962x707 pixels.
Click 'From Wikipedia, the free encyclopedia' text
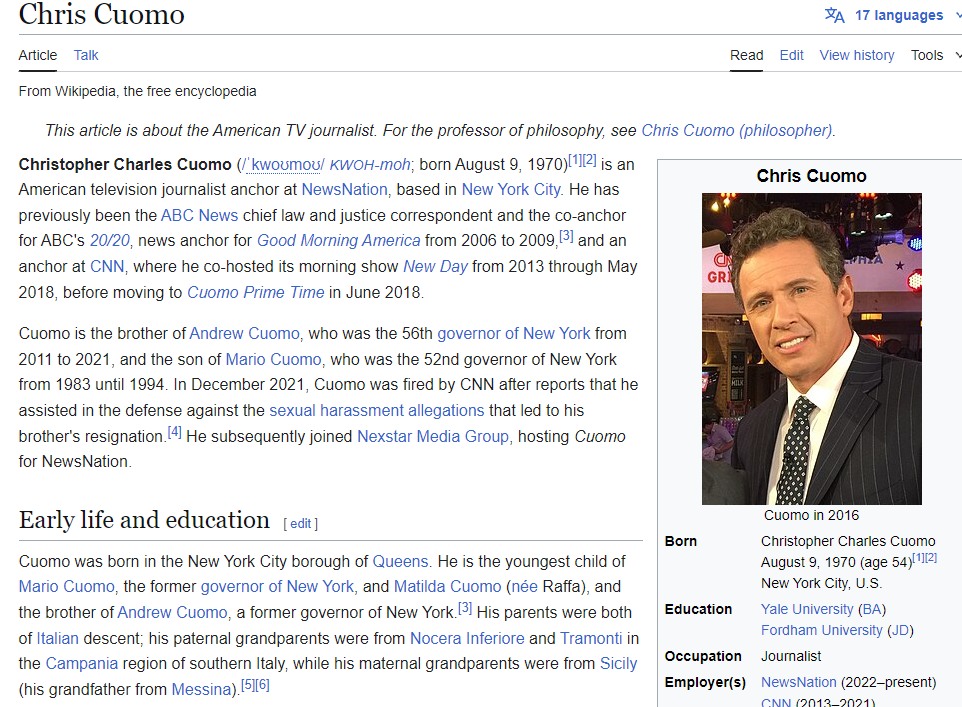137,91
